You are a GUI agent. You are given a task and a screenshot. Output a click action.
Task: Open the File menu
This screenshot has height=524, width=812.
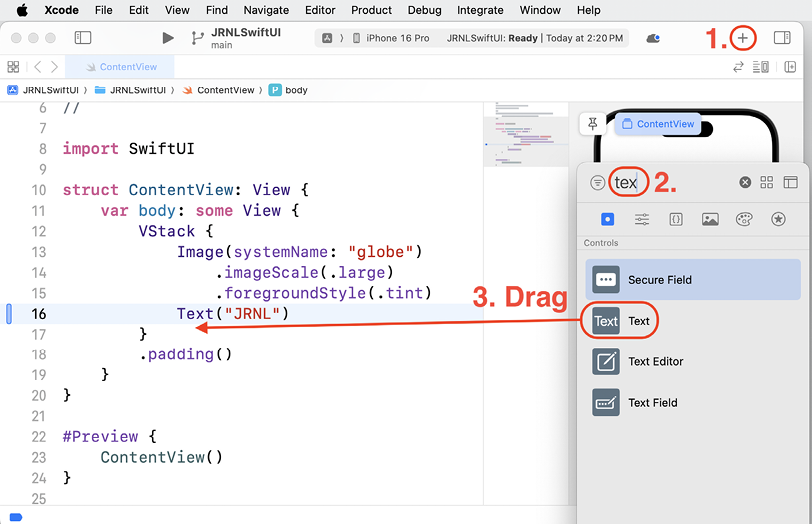pyautogui.click(x=104, y=10)
